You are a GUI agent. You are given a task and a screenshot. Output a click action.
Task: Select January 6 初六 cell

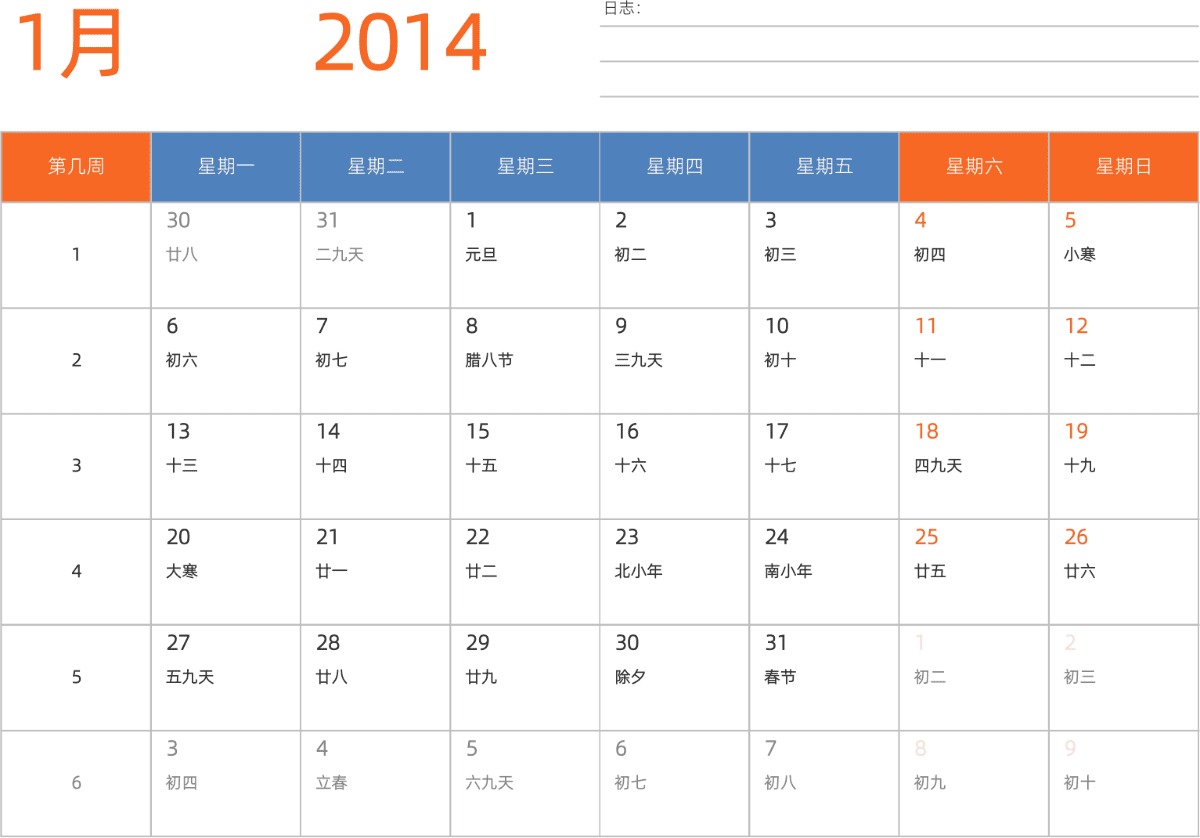226,361
